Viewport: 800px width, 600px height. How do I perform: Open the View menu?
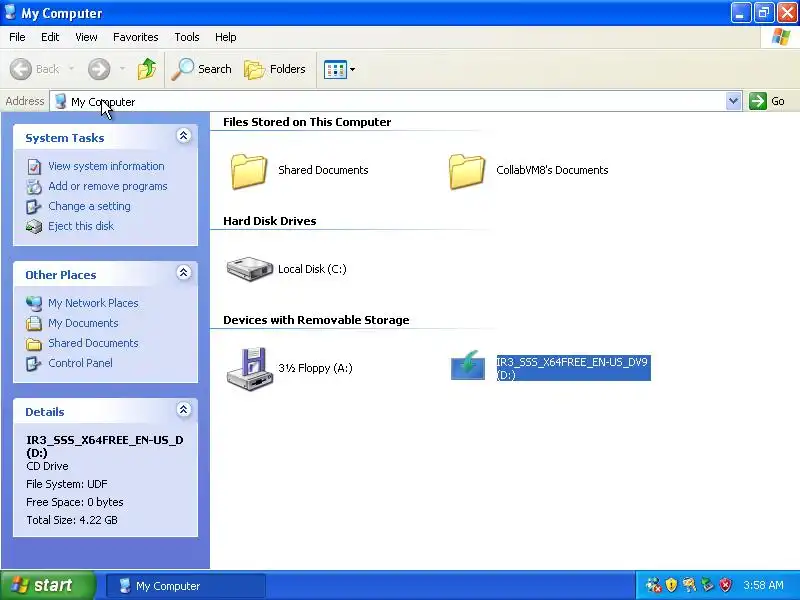click(86, 37)
